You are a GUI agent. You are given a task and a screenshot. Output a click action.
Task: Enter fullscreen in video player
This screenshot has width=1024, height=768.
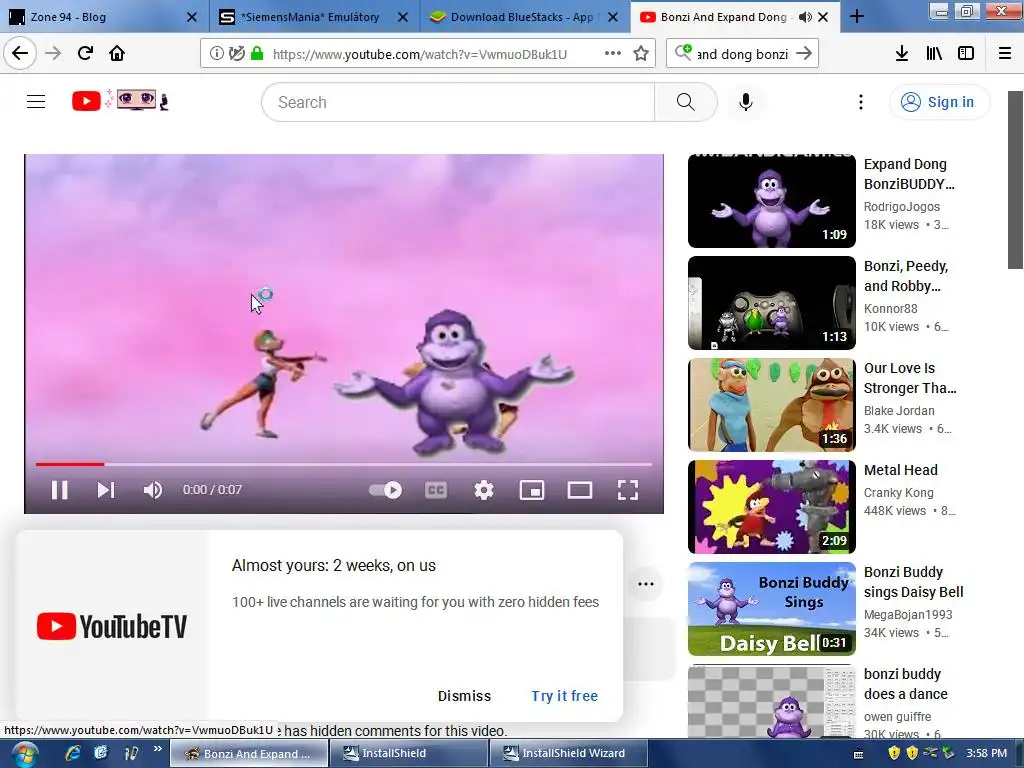click(x=628, y=490)
